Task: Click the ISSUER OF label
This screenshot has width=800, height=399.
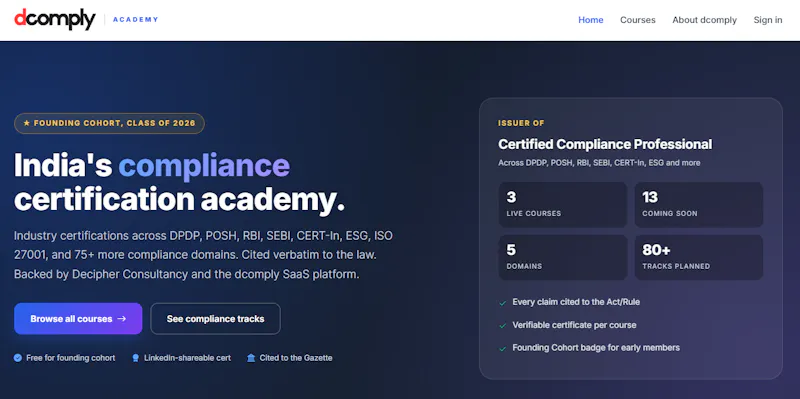Action: coord(521,123)
